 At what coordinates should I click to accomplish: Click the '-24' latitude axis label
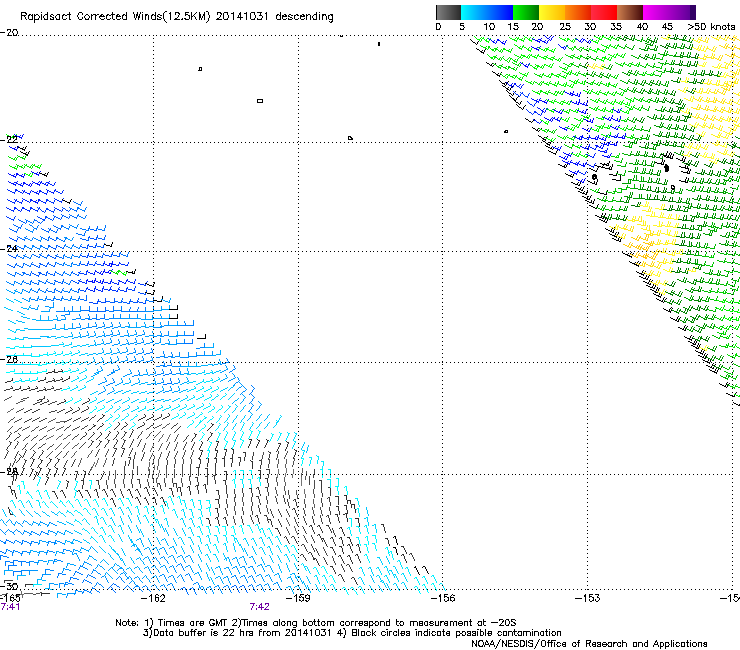click(9, 249)
